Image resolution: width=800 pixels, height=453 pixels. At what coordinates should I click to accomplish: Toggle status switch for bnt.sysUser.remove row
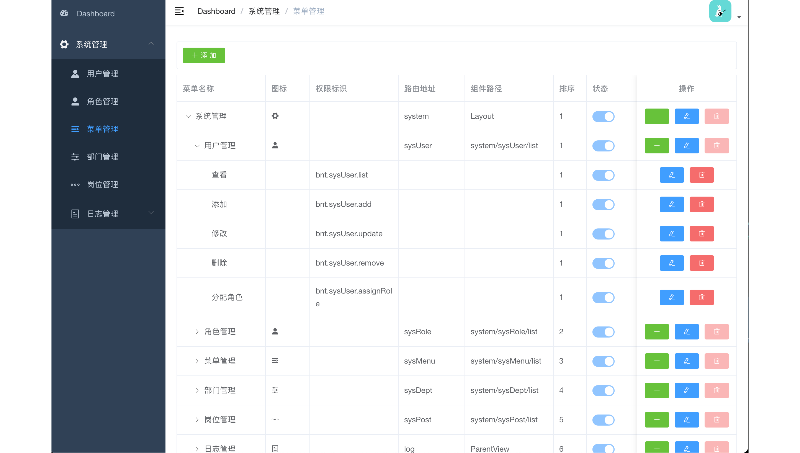click(603, 263)
